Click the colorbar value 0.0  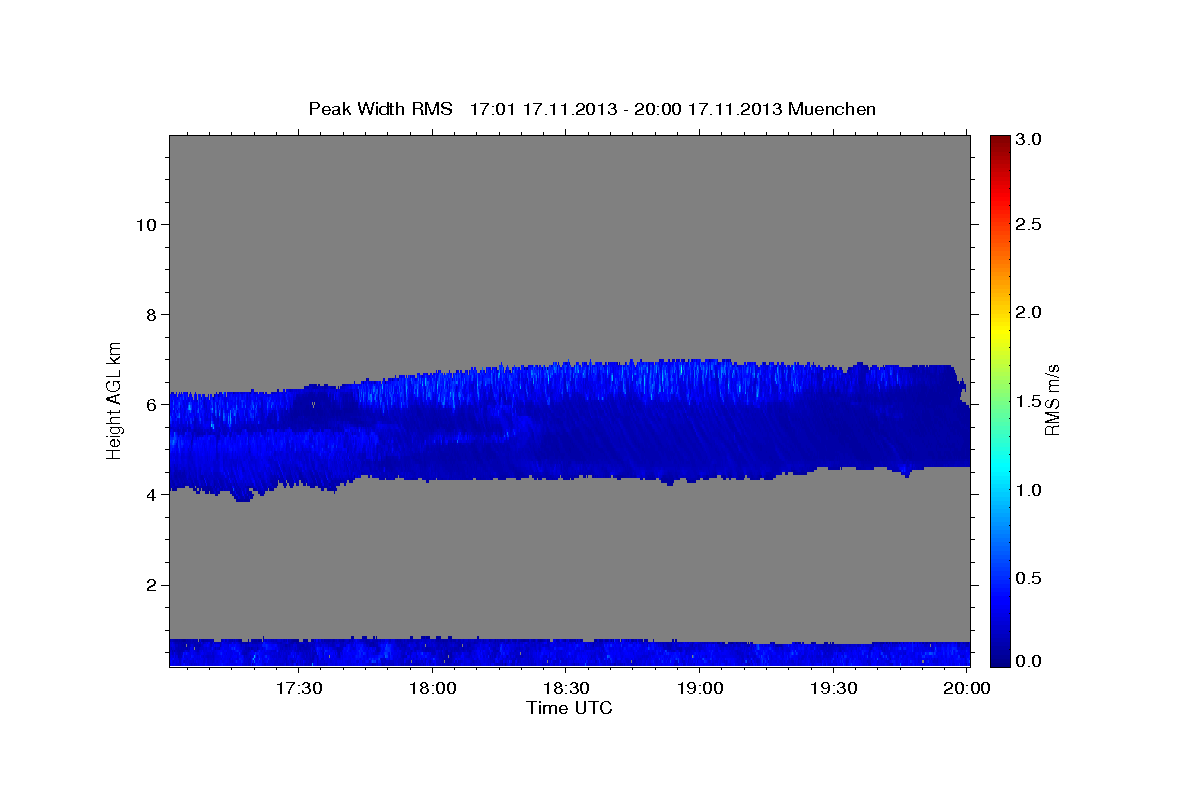pyautogui.click(x=1030, y=661)
